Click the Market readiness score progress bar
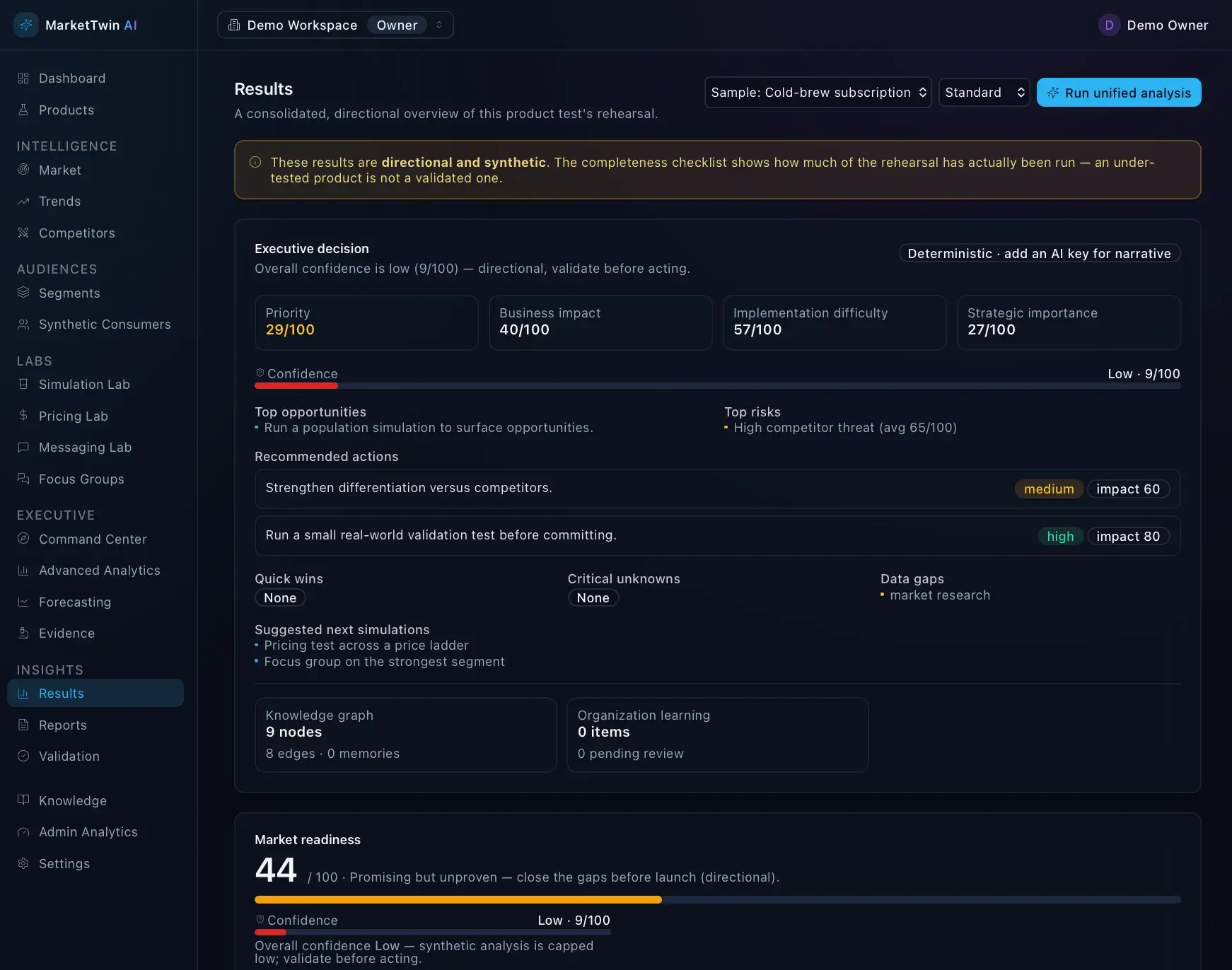Screen dimensions: 1232x970 coord(717,899)
